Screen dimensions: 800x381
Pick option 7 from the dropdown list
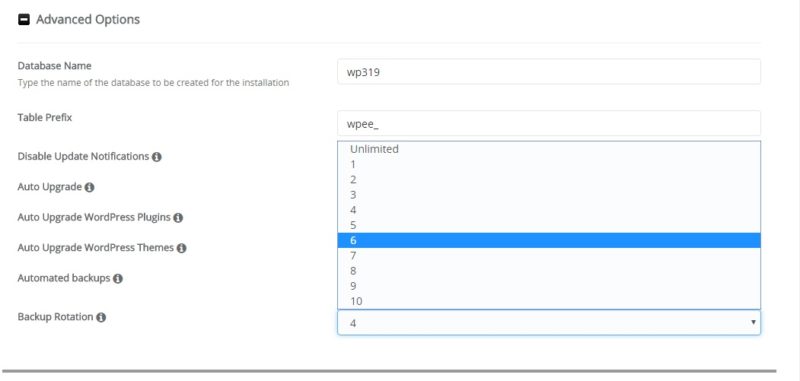[549, 256]
